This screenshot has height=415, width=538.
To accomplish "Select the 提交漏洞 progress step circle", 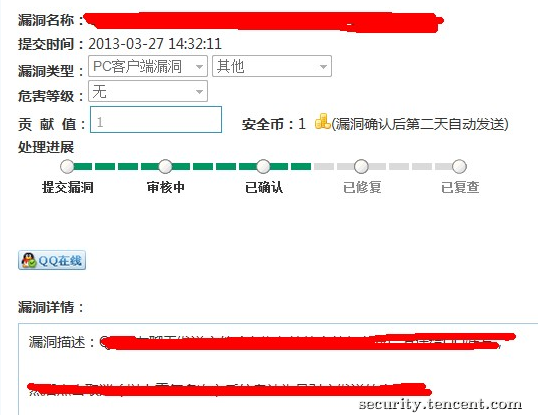I will tap(67, 166).
